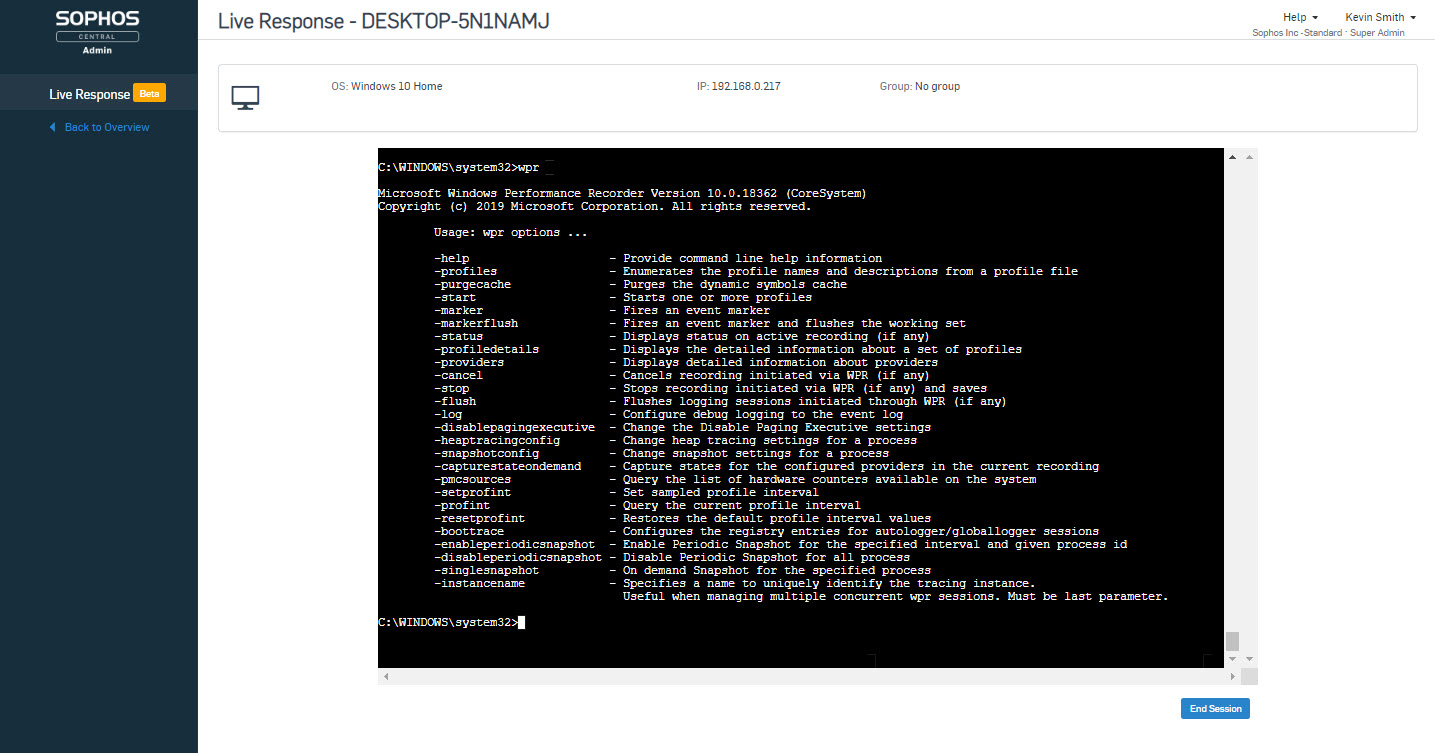Click the Sophos Central Admin logo
Image resolution: width=1435 pixels, height=753 pixels.
click(x=98, y=32)
